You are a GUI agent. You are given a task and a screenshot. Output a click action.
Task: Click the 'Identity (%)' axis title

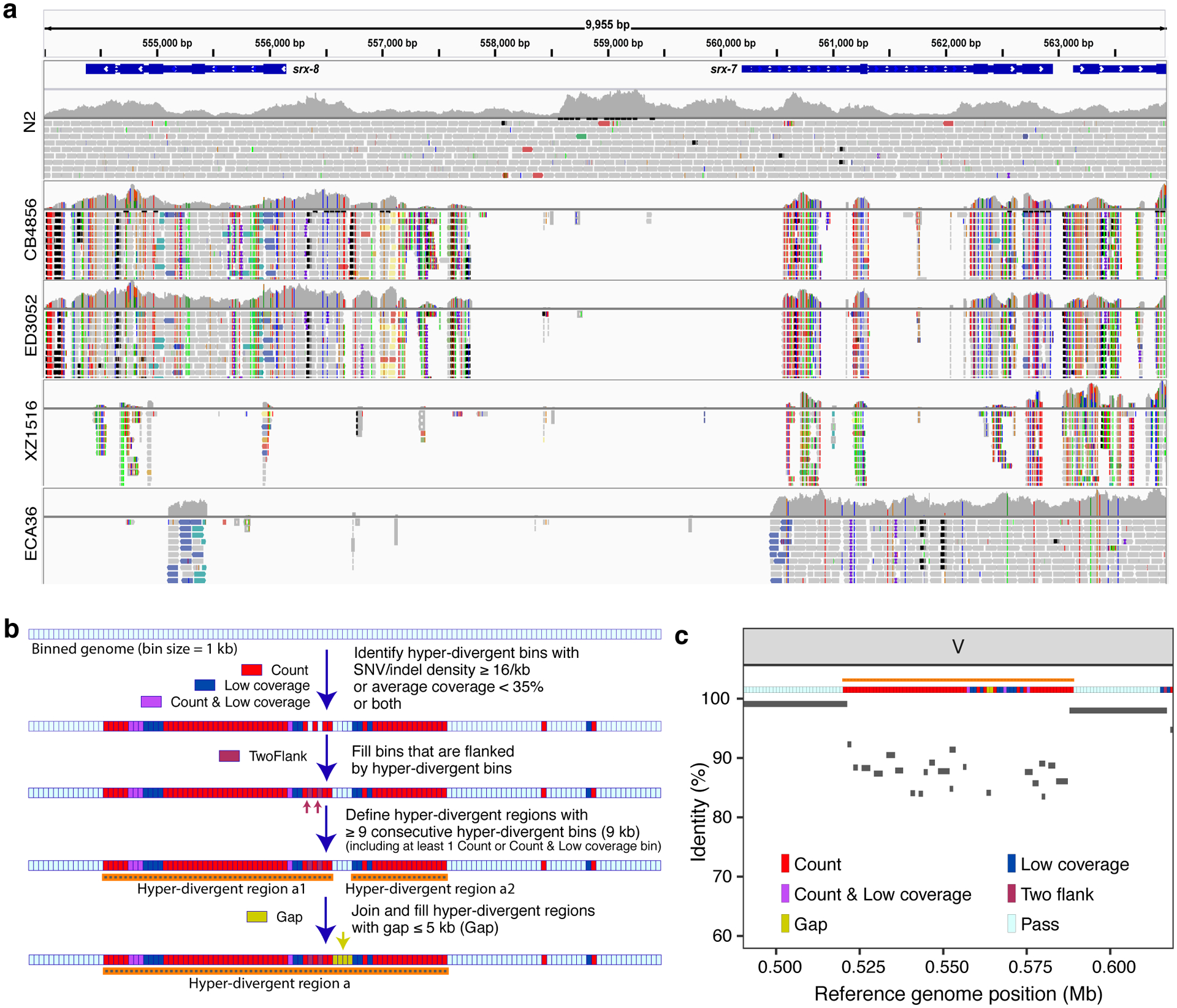[x=699, y=812]
